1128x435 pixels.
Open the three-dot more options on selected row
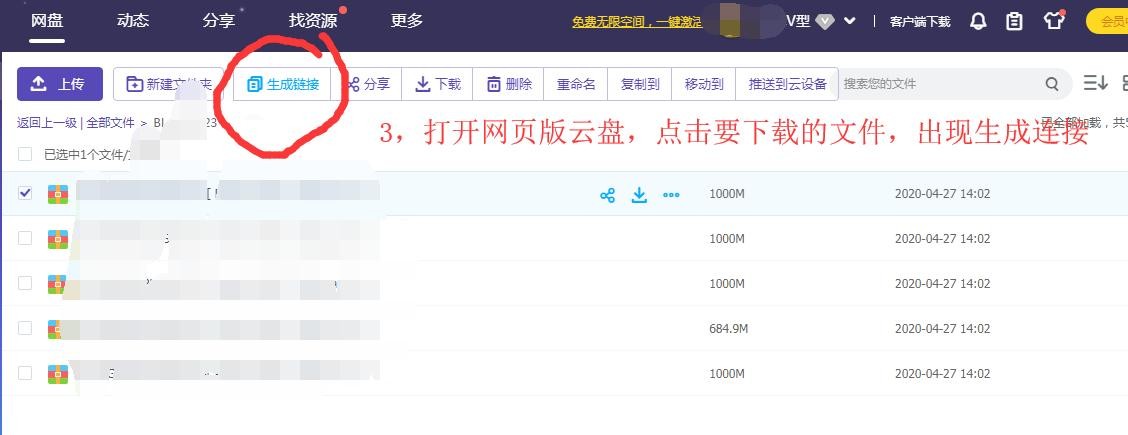pyautogui.click(x=671, y=195)
